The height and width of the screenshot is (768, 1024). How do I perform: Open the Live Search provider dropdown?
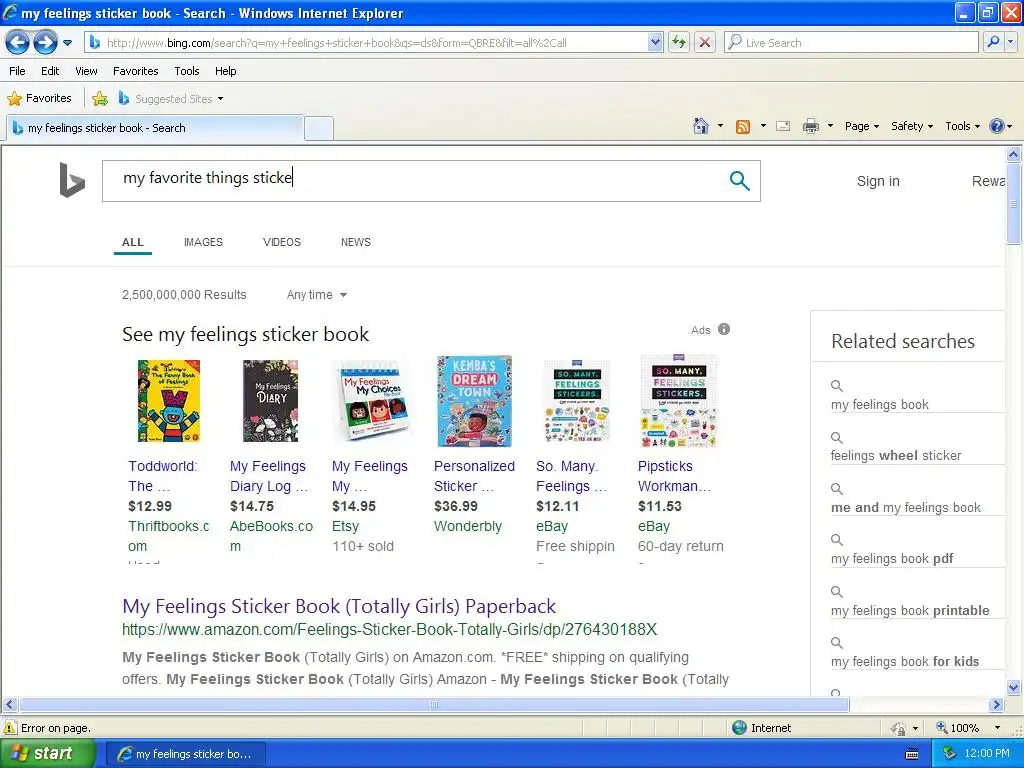1010,42
